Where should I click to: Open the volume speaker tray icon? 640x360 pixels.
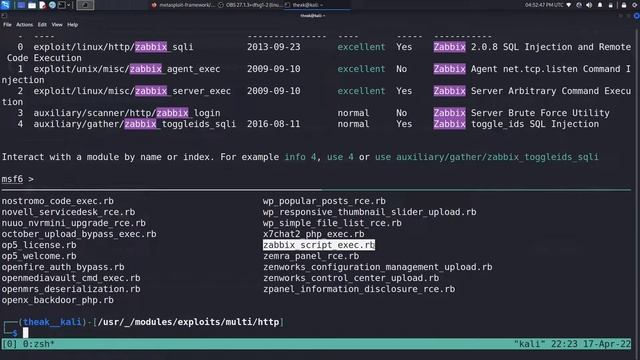pos(589,5)
